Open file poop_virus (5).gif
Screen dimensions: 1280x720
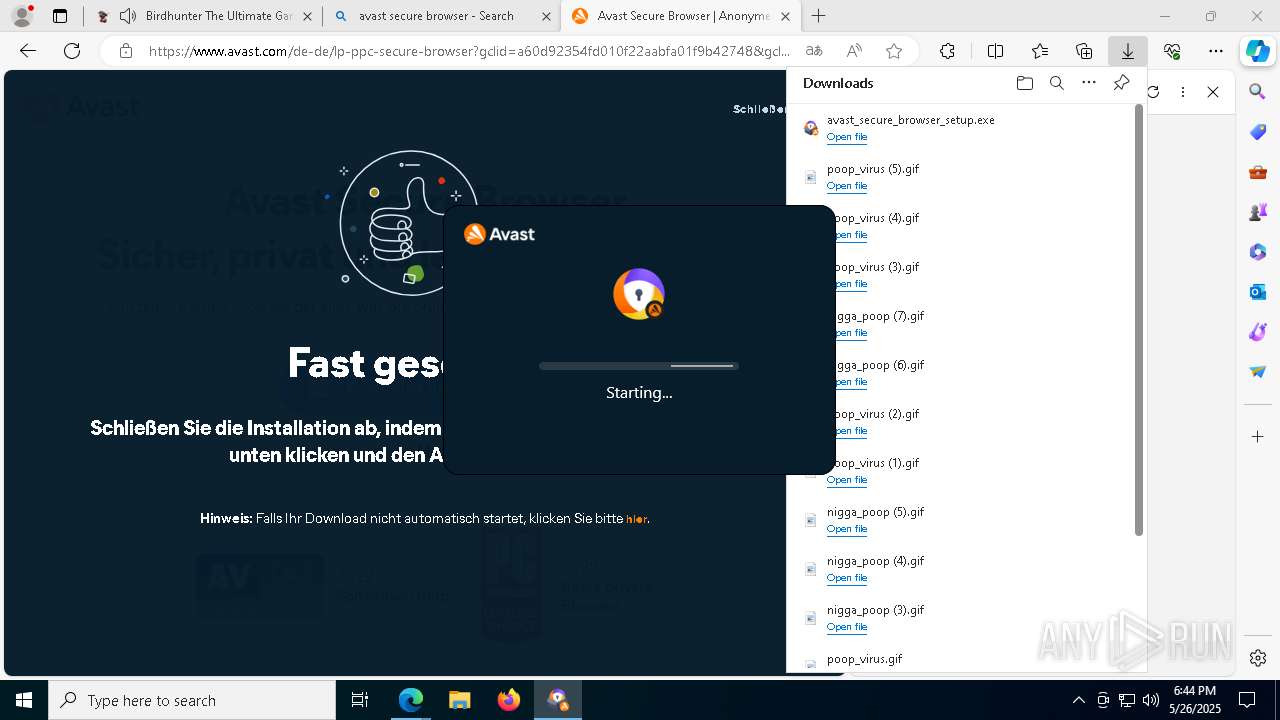pyautogui.click(x=847, y=186)
